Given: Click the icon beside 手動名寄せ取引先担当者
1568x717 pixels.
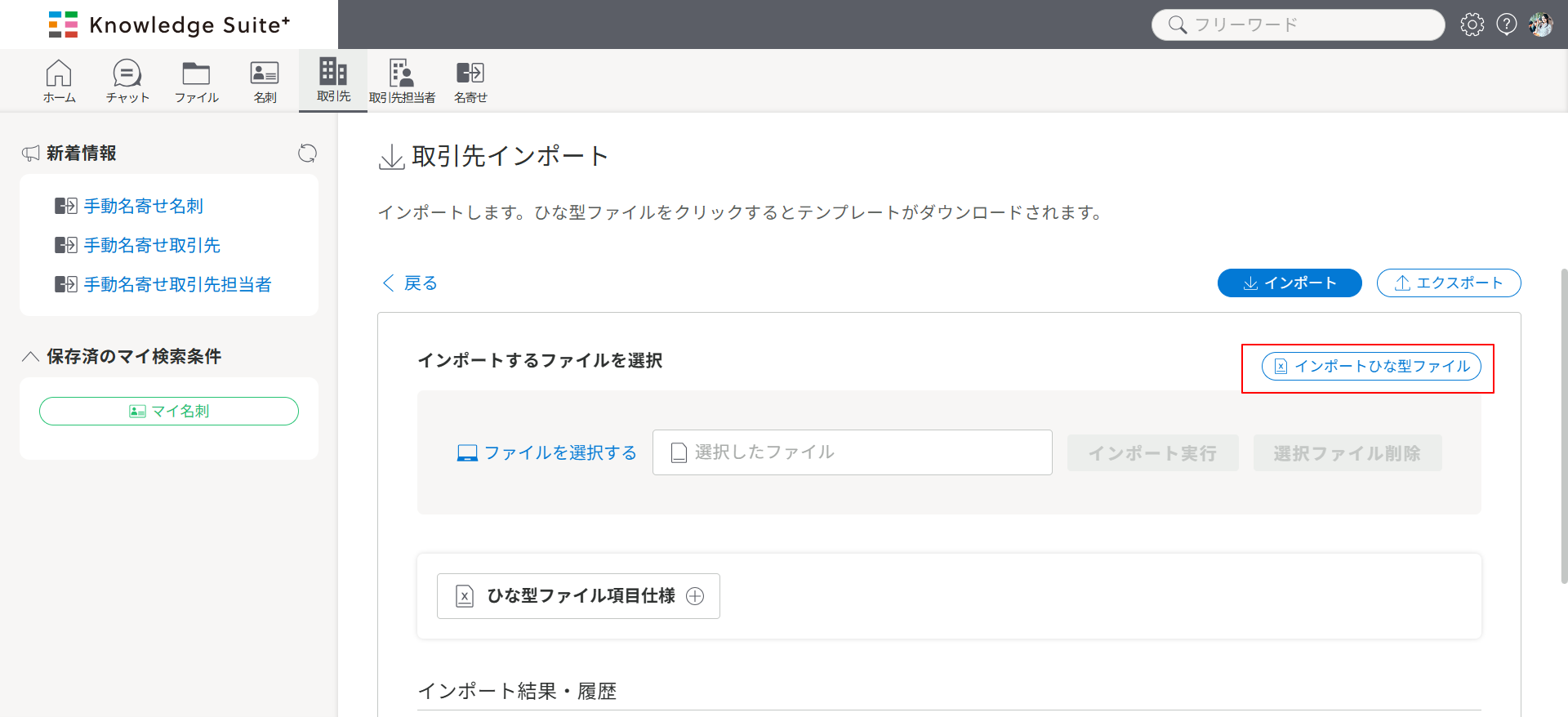Looking at the screenshot, I should pos(65,284).
